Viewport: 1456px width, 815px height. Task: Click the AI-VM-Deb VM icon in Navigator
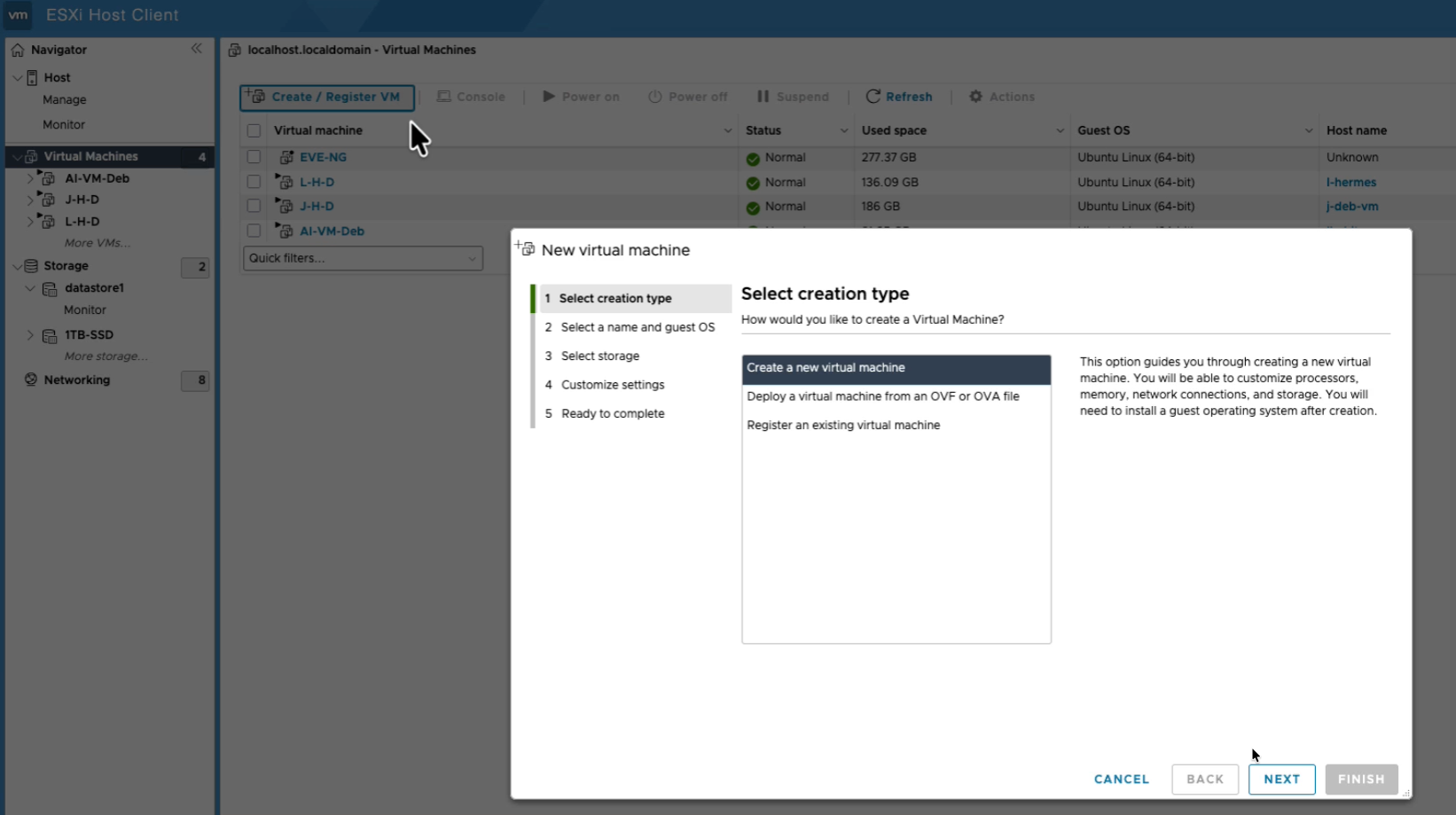tap(47, 177)
